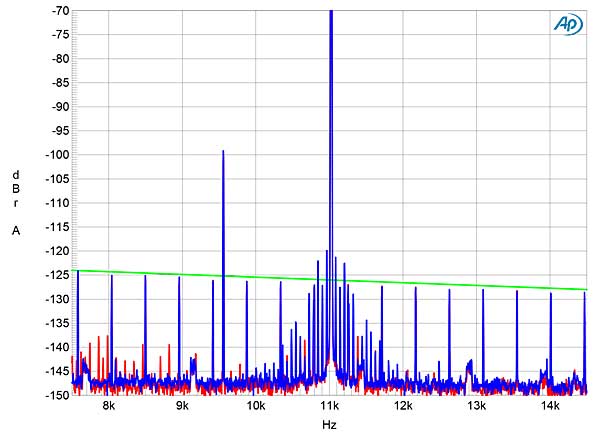
Task: Click the -150 label at the y-axis bottom
Action: 56,395
